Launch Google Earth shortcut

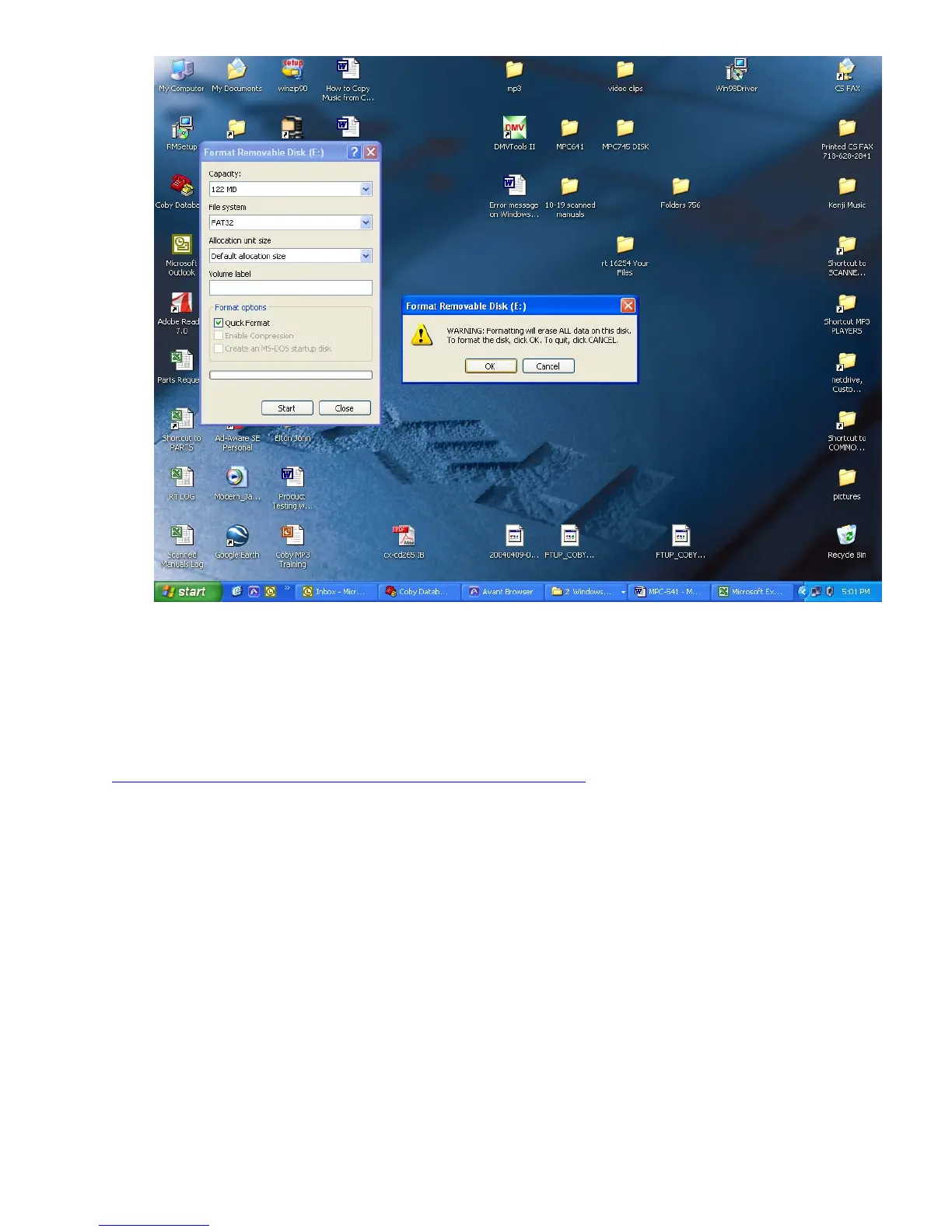pos(236,542)
